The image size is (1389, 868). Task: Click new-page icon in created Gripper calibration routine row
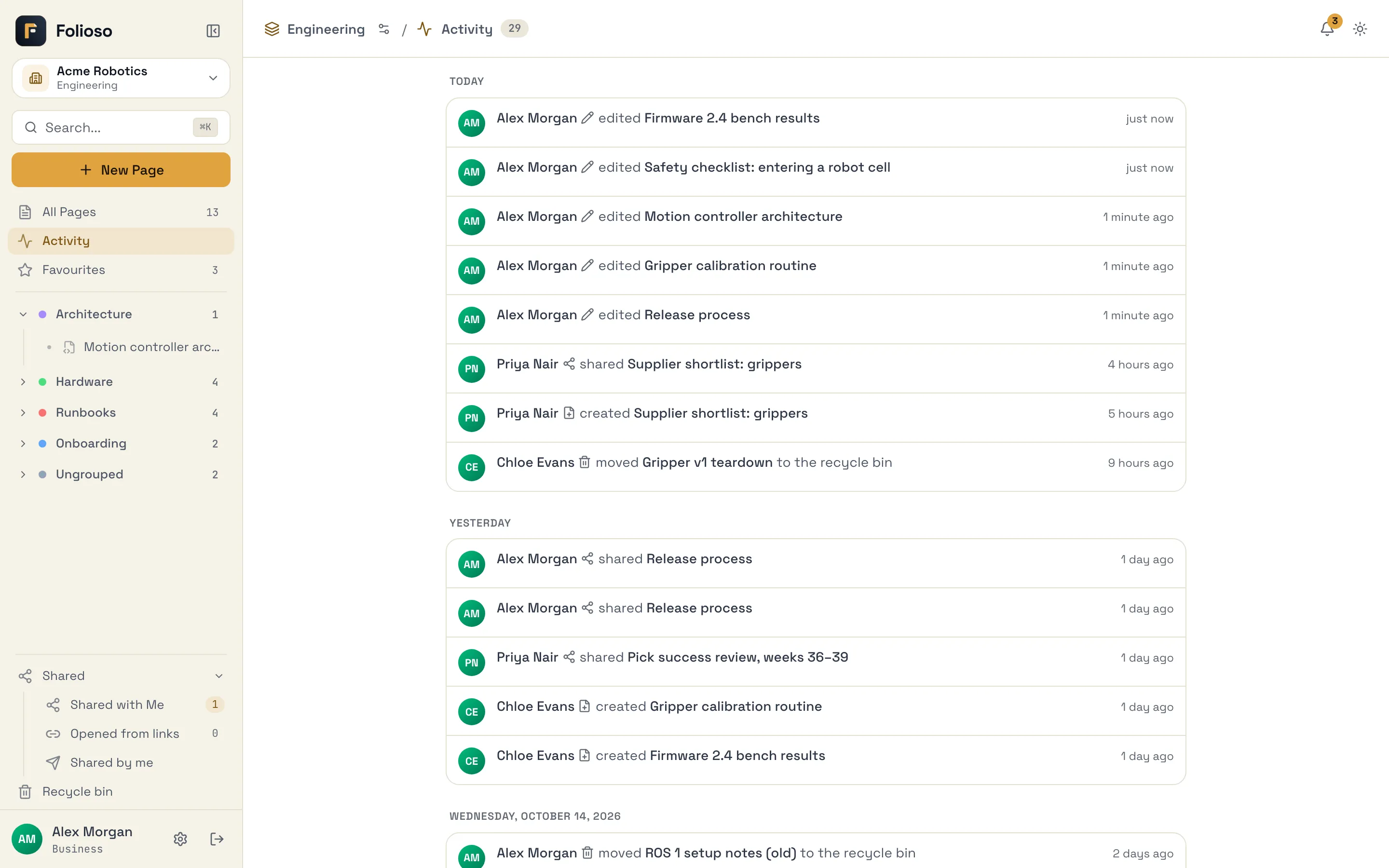click(x=585, y=706)
